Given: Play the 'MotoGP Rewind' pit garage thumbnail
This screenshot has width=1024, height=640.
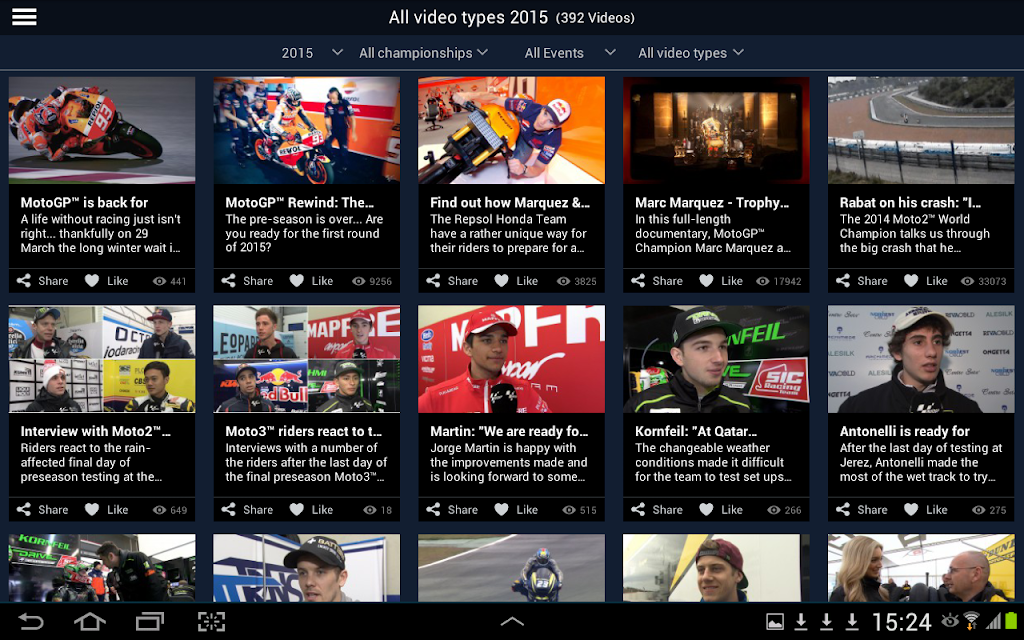Looking at the screenshot, I should click(x=307, y=130).
